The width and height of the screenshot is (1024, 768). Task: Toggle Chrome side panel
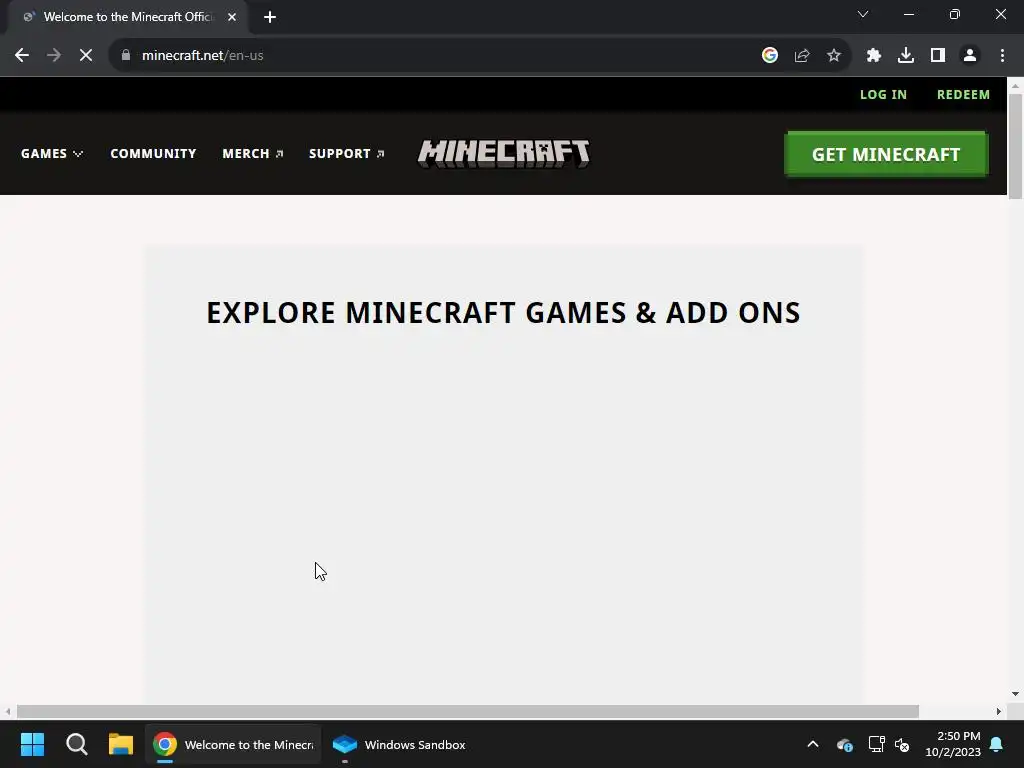point(938,56)
